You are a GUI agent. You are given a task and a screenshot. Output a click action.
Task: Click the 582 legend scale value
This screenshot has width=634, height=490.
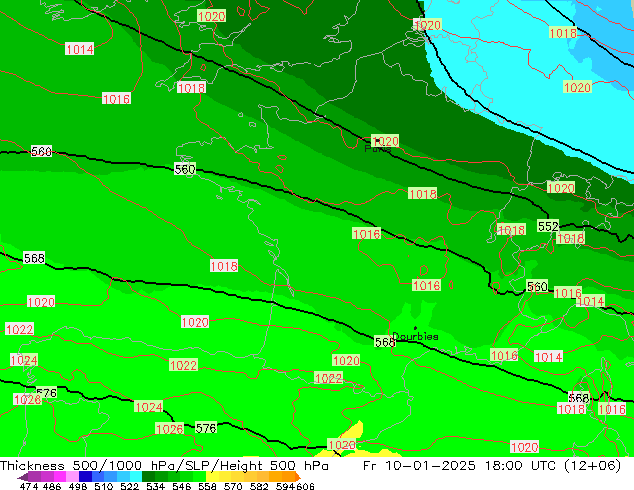coord(259,486)
